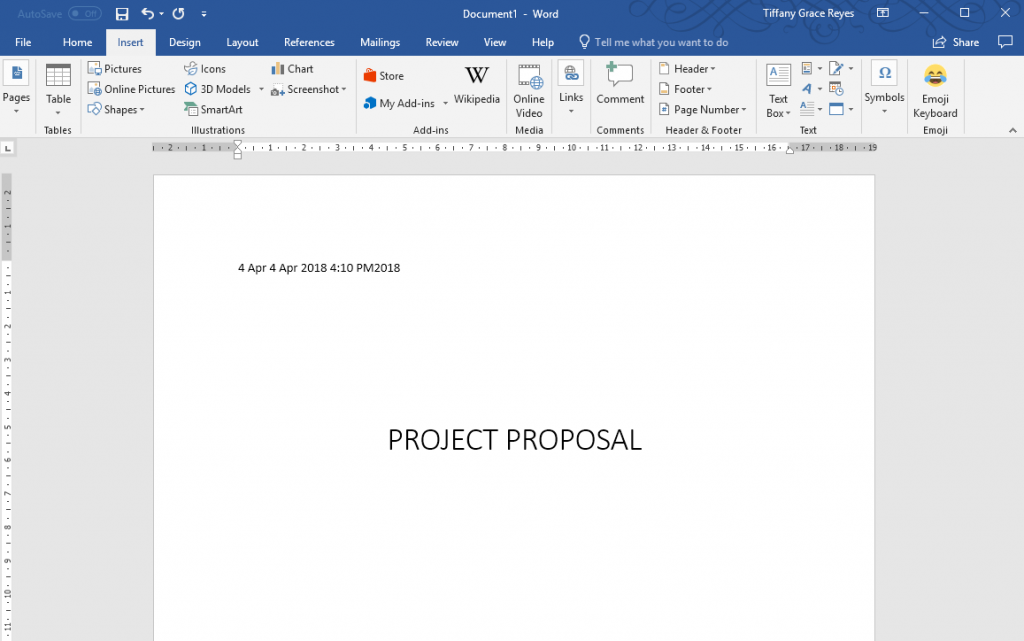Undo the last action
1024x641 pixels.
click(149, 13)
